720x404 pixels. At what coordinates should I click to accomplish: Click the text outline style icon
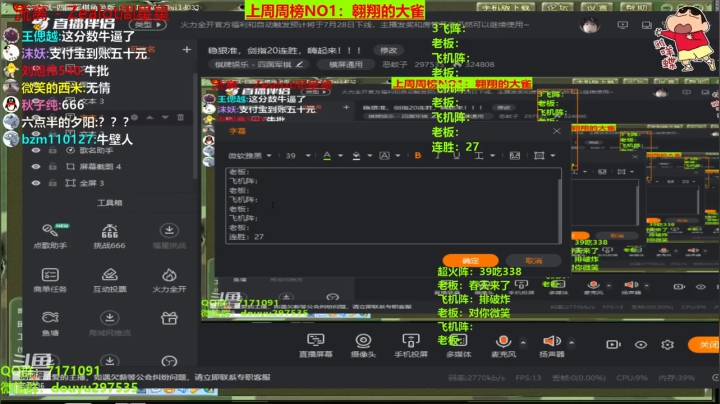[384, 156]
